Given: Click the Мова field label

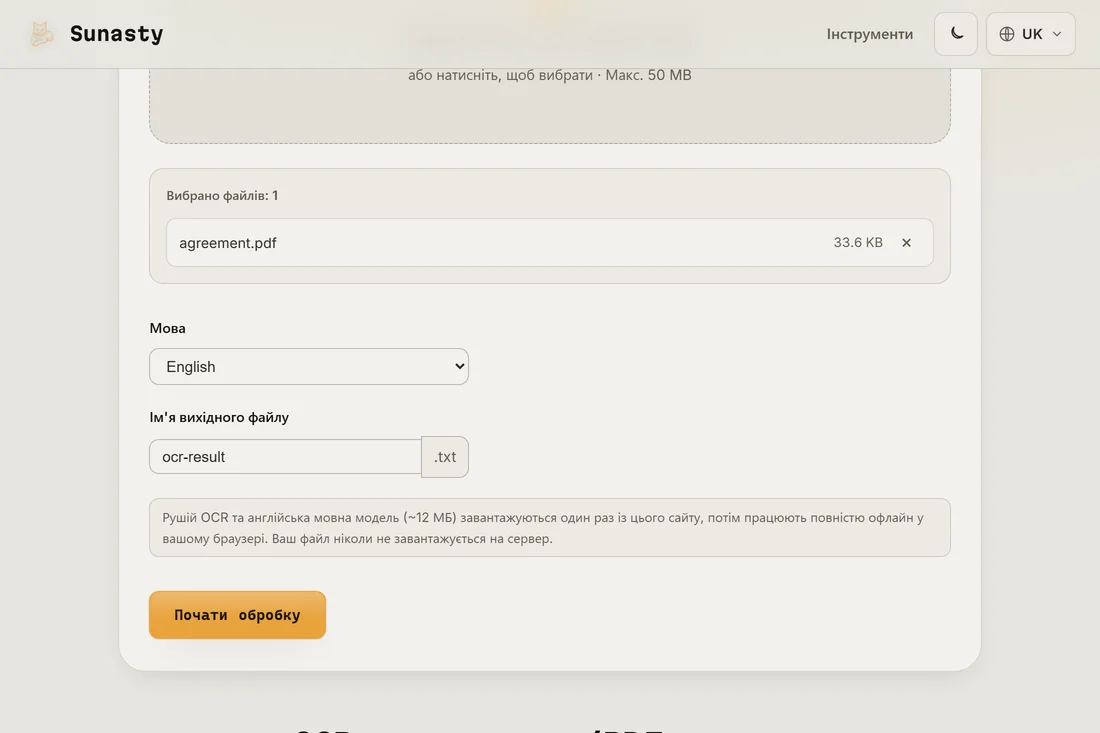Looking at the screenshot, I should click(168, 328).
